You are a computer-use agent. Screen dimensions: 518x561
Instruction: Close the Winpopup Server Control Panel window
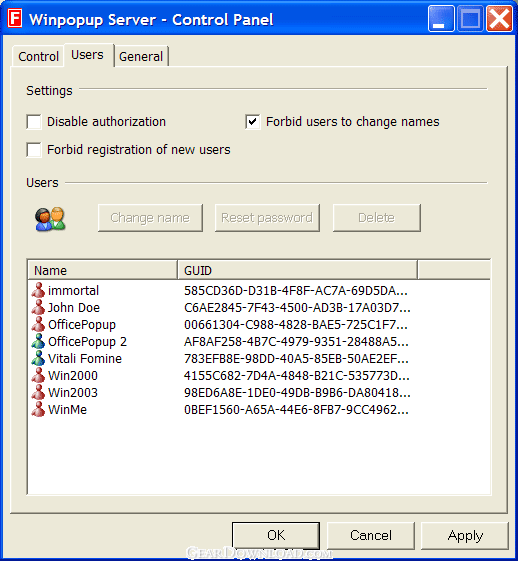pos(499,19)
